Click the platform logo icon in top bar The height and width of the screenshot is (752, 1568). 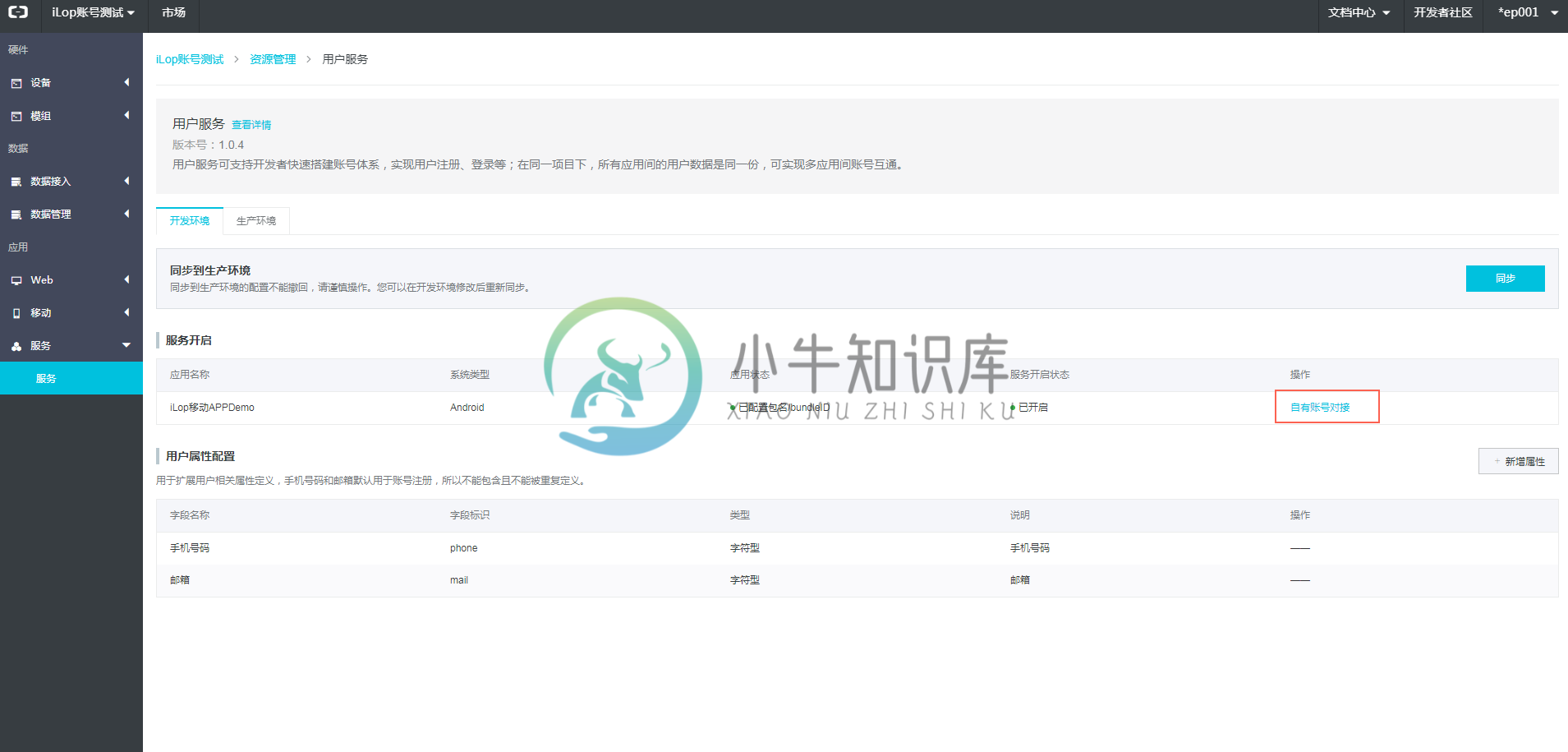pos(18,12)
